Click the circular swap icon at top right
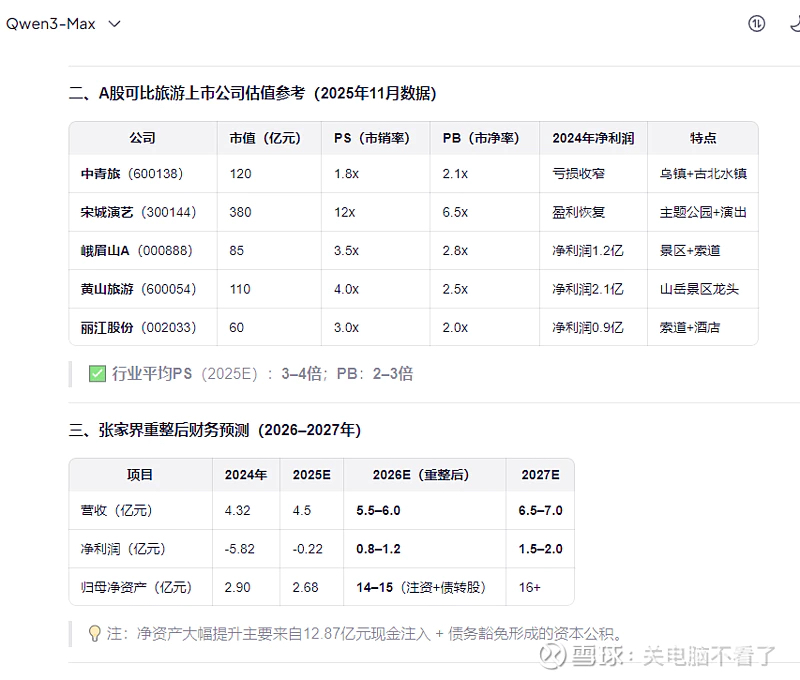 coord(756,23)
